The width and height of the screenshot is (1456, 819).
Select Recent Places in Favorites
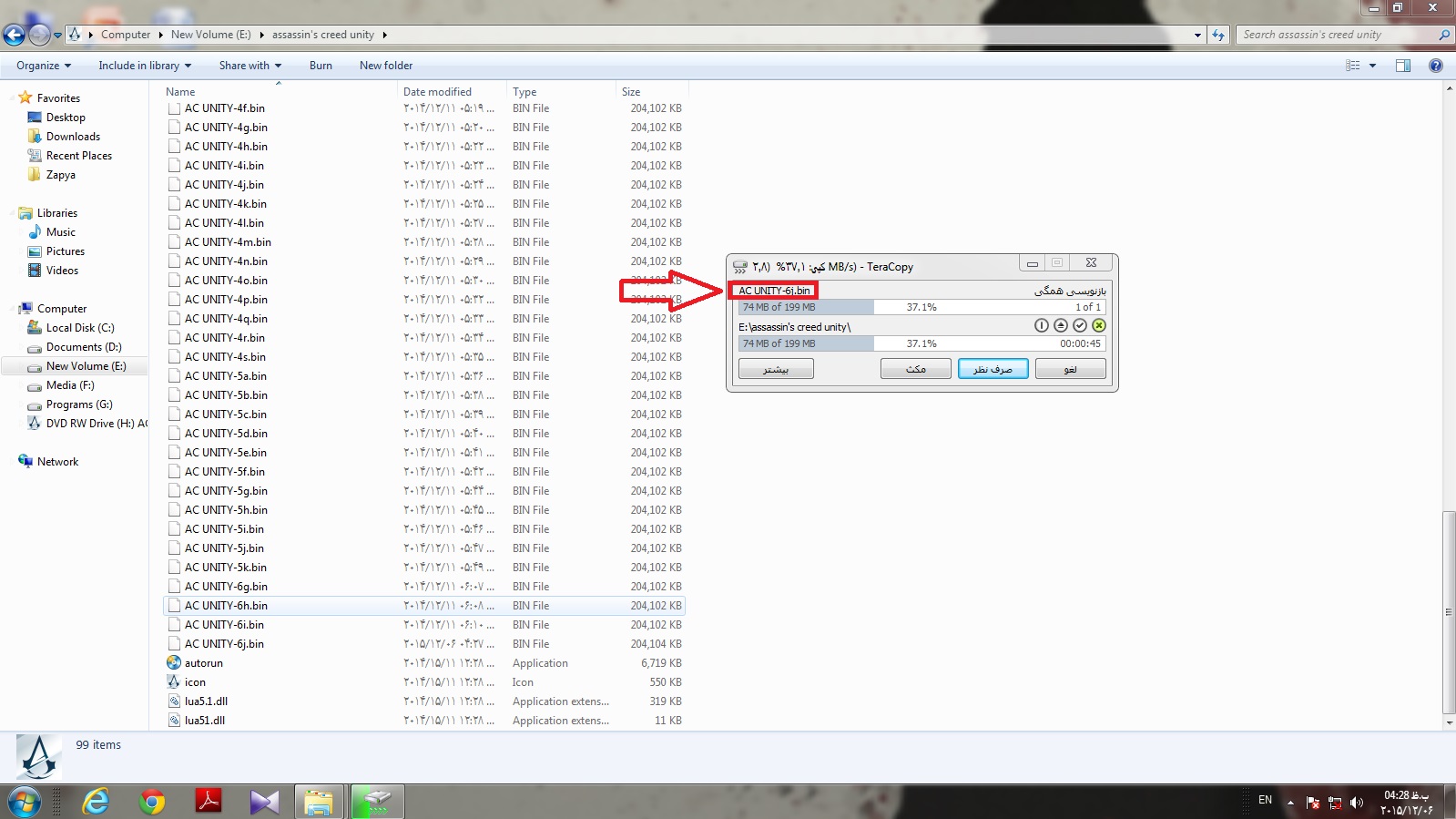[x=79, y=156]
